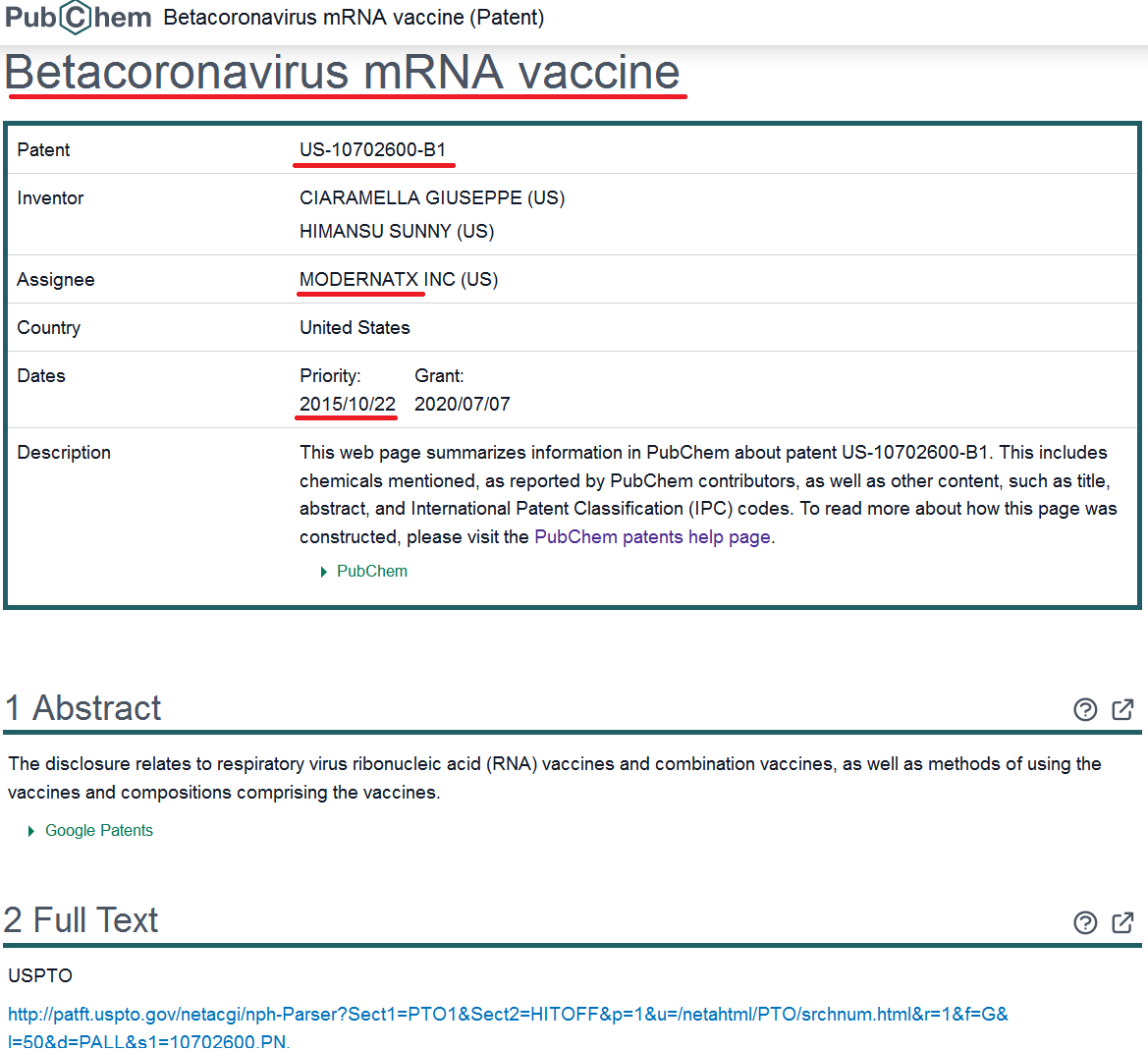Screen dimensions: 1148x1051
Task: Click the 2 Full Text section heading
Action: click(82, 920)
